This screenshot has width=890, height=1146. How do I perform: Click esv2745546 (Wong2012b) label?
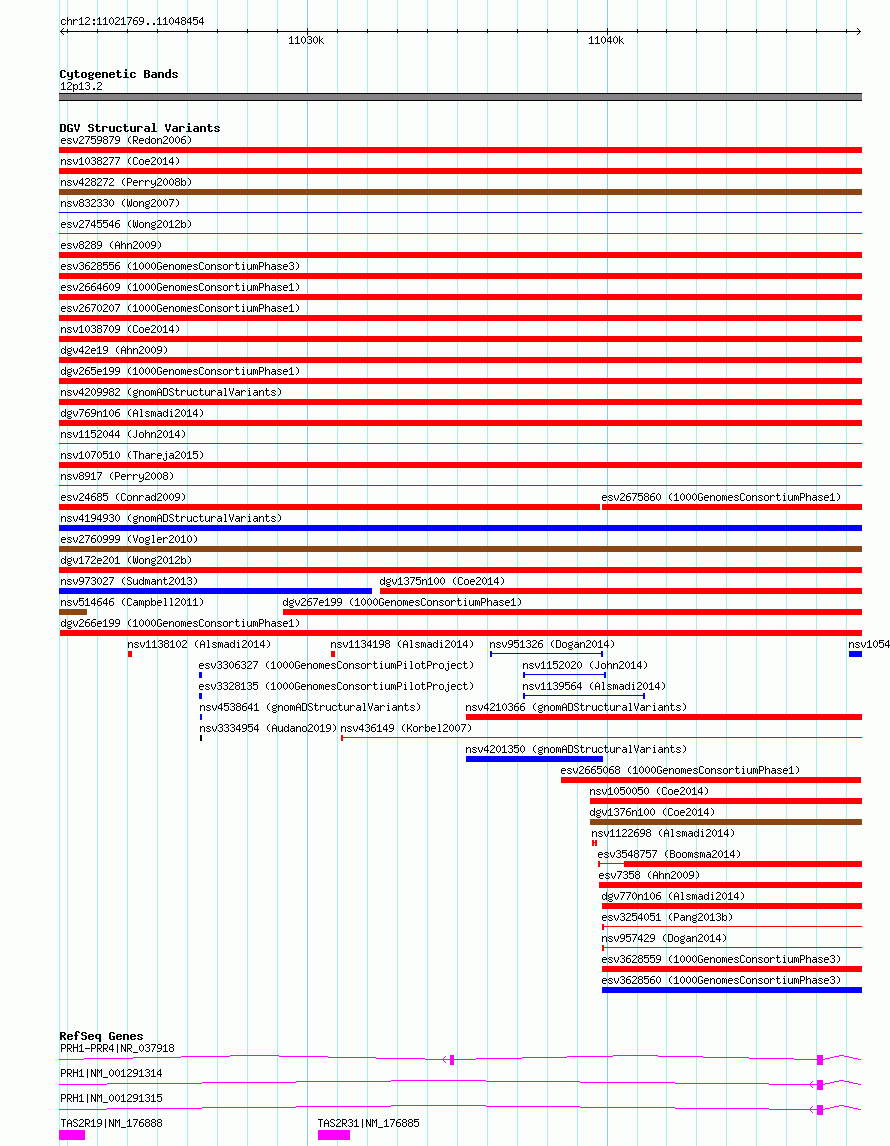click(x=126, y=224)
